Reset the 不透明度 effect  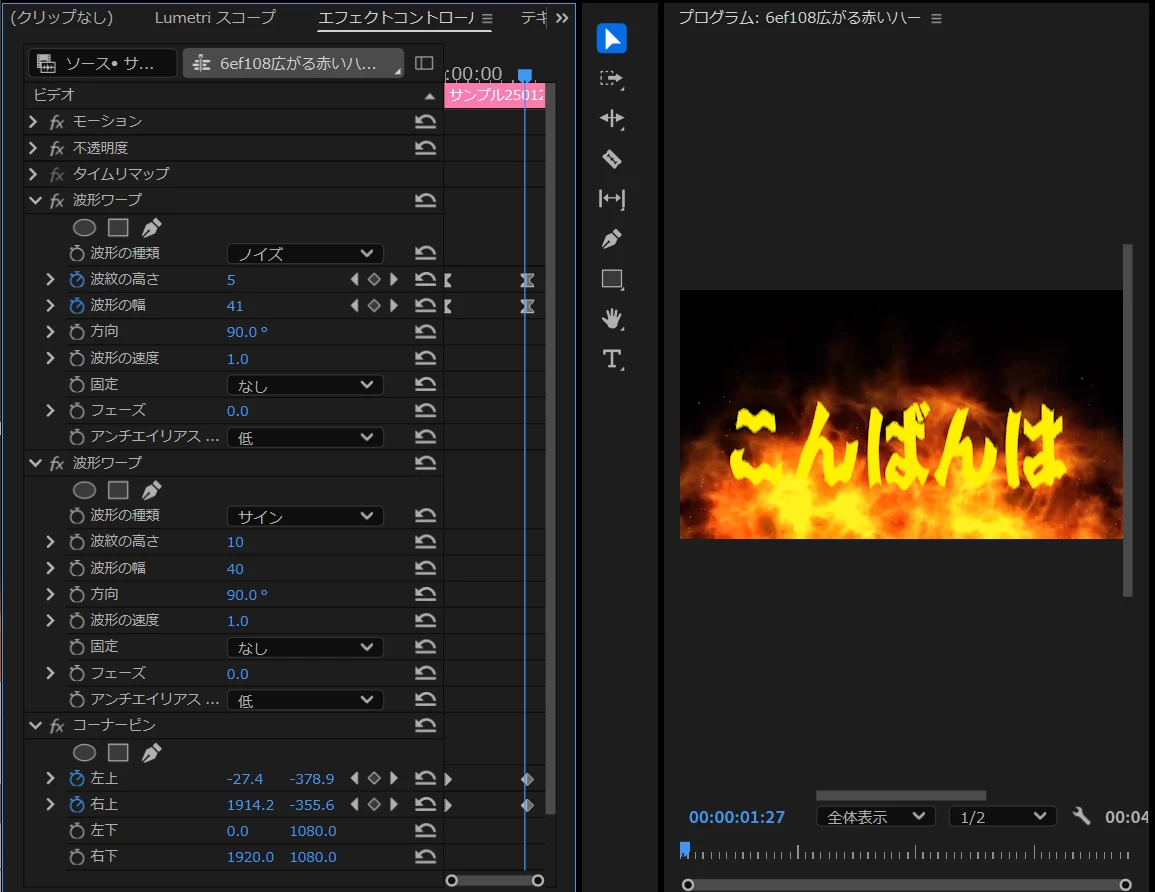[425, 147]
